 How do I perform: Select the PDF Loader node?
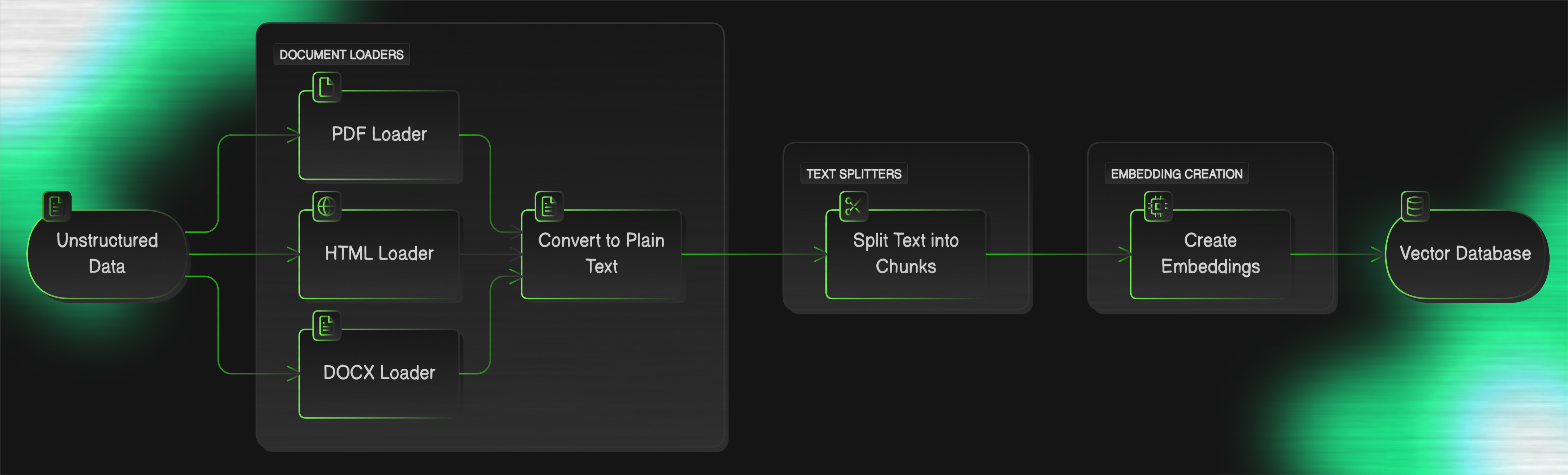379,134
